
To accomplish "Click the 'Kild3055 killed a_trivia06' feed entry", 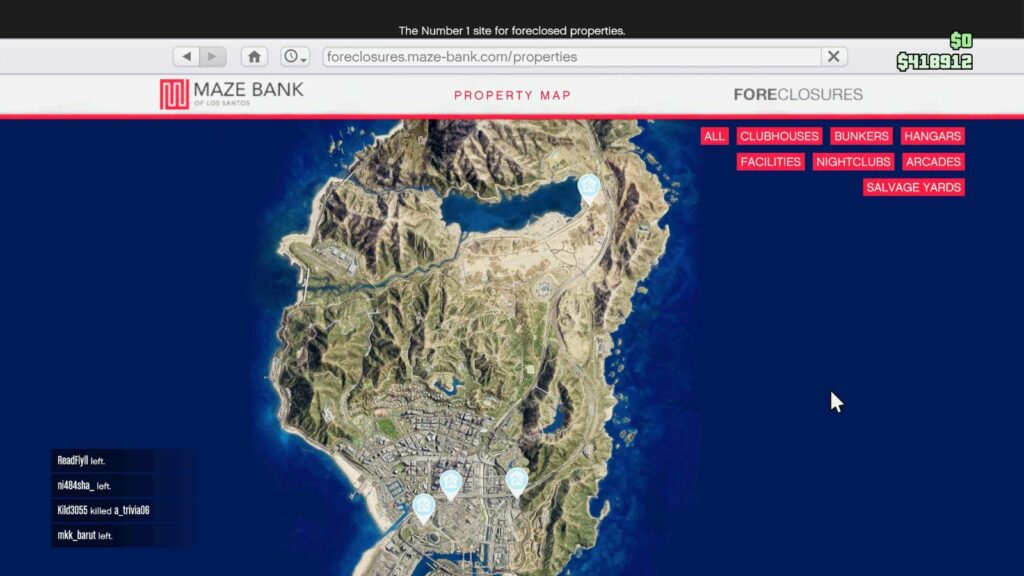I will pyautogui.click(x=103, y=510).
